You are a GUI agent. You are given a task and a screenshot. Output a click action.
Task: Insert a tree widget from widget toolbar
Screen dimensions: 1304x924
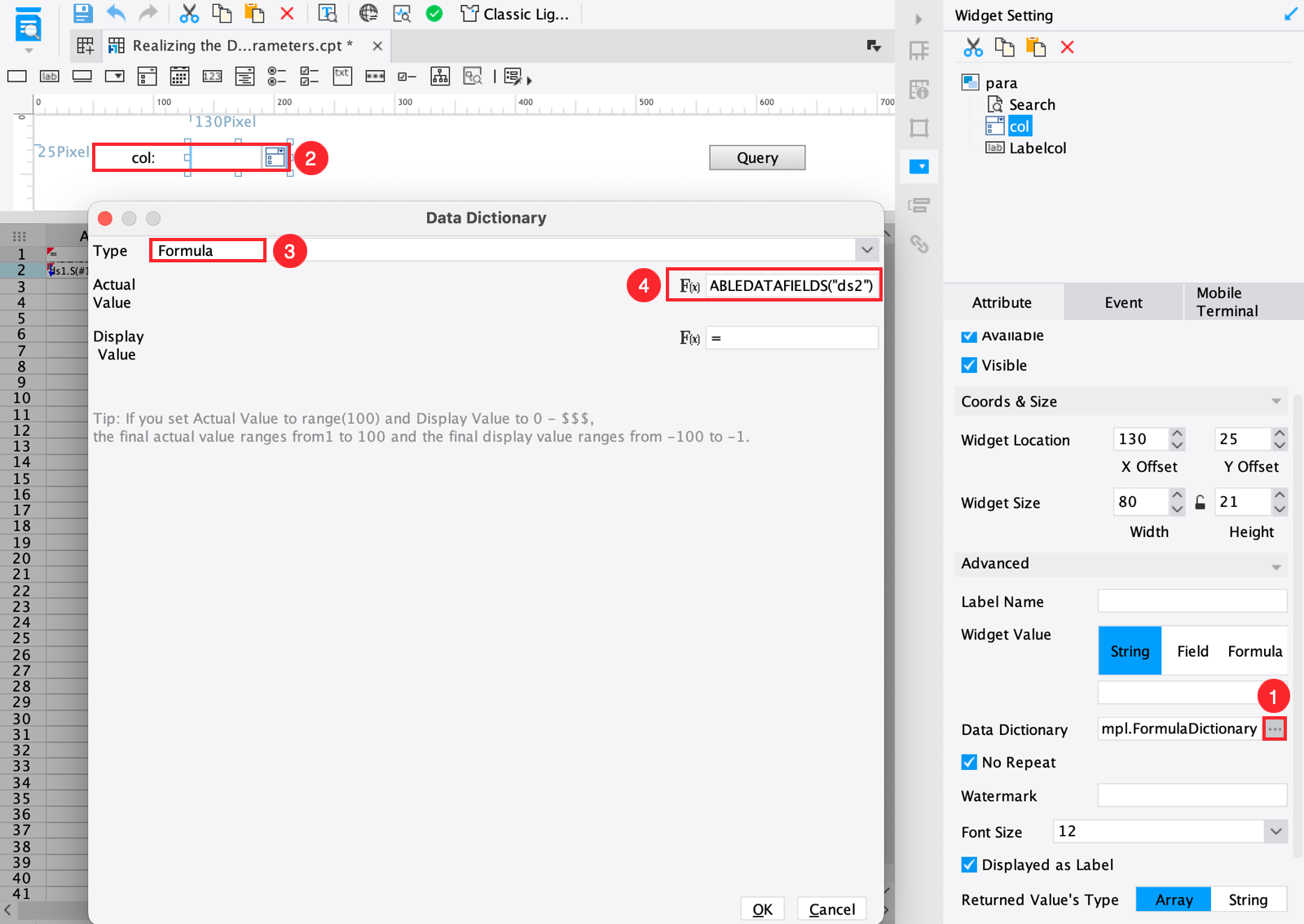click(x=440, y=77)
